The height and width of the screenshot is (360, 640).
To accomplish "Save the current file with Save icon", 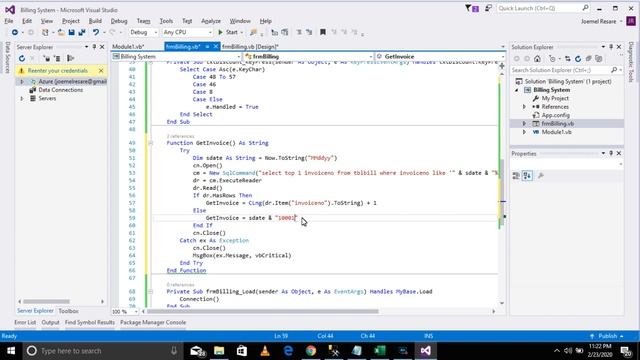I will click(71, 32).
